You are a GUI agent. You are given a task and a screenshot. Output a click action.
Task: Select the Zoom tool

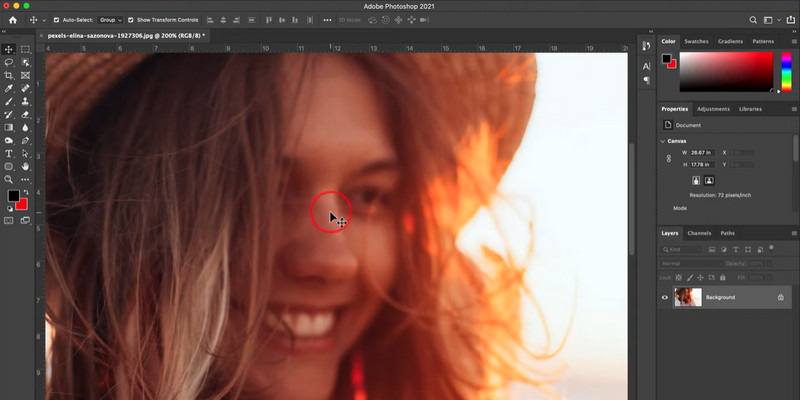tap(9, 180)
